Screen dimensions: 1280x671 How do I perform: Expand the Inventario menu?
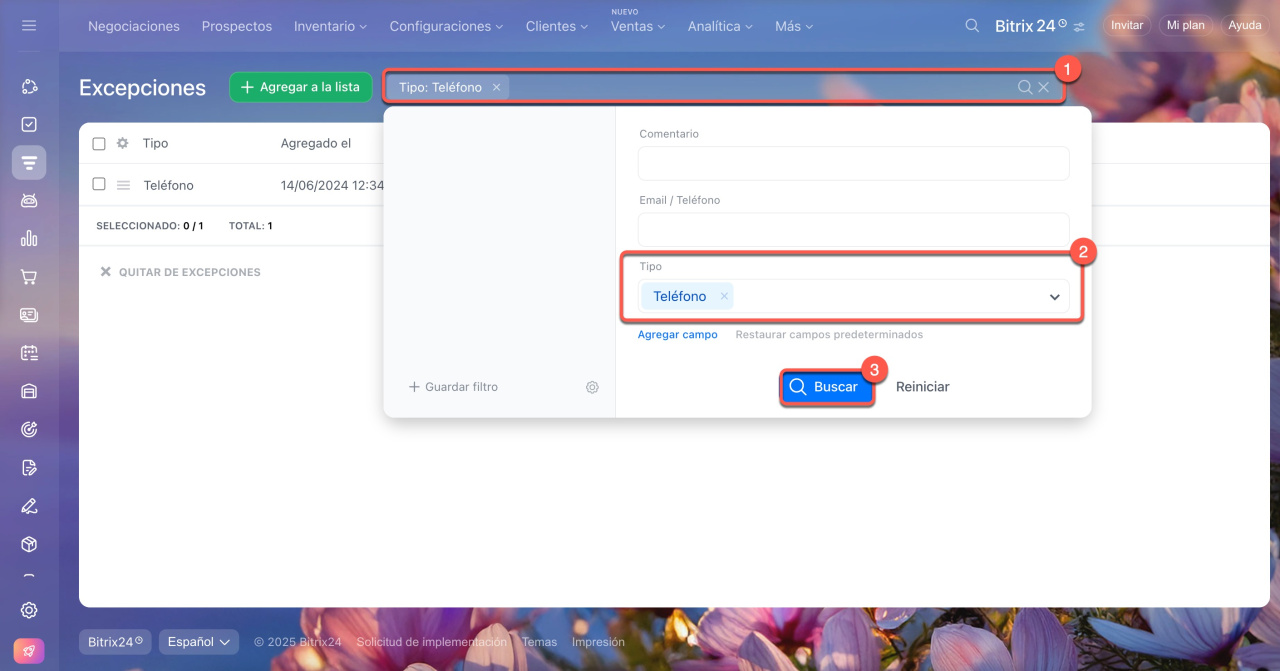[330, 26]
